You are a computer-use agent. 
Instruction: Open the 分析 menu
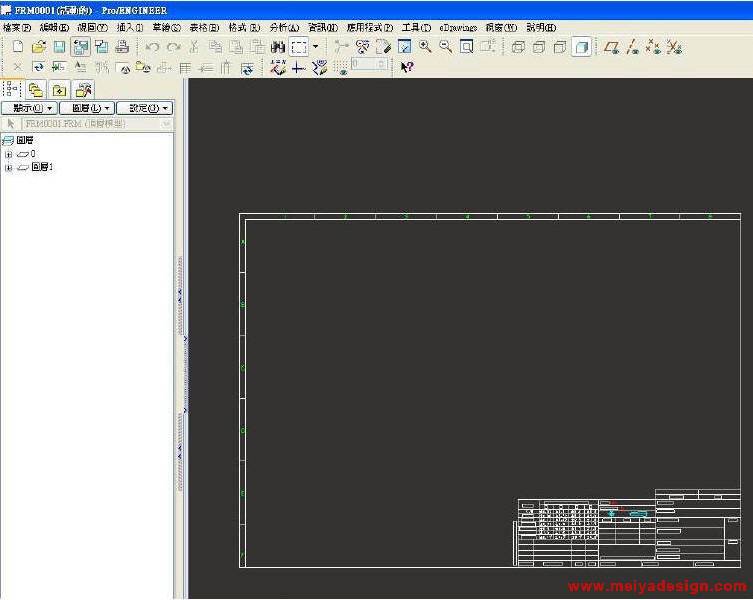[284, 28]
